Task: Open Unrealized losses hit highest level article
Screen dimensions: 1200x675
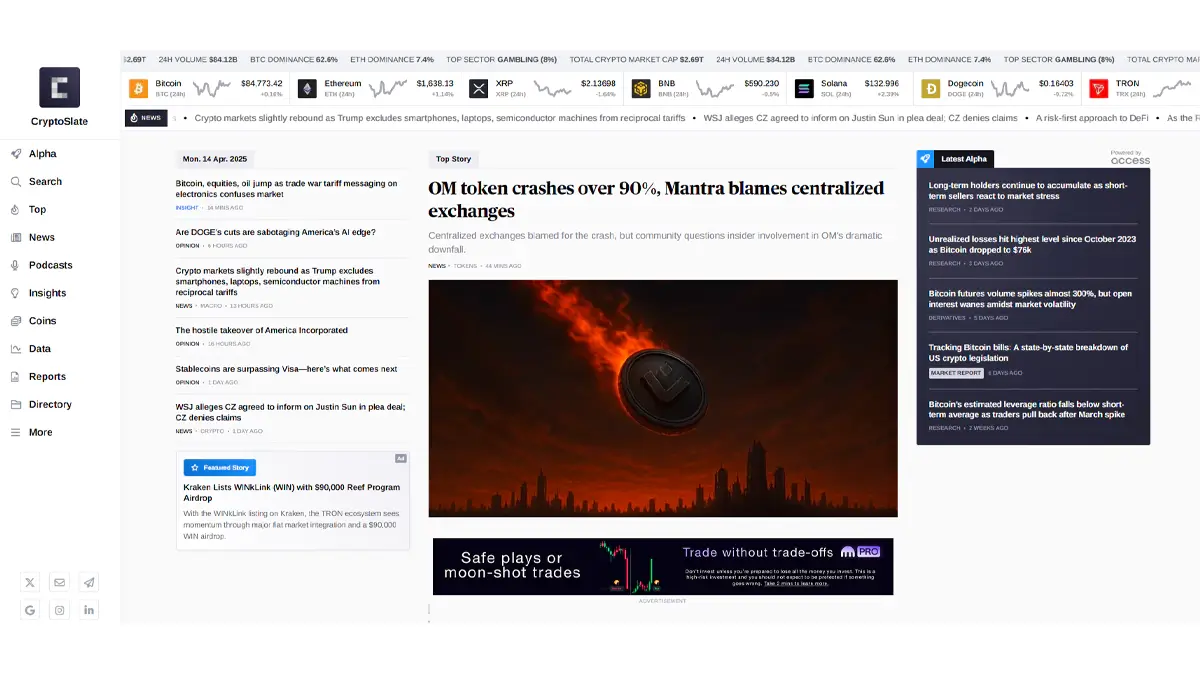Action: point(1032,244)
